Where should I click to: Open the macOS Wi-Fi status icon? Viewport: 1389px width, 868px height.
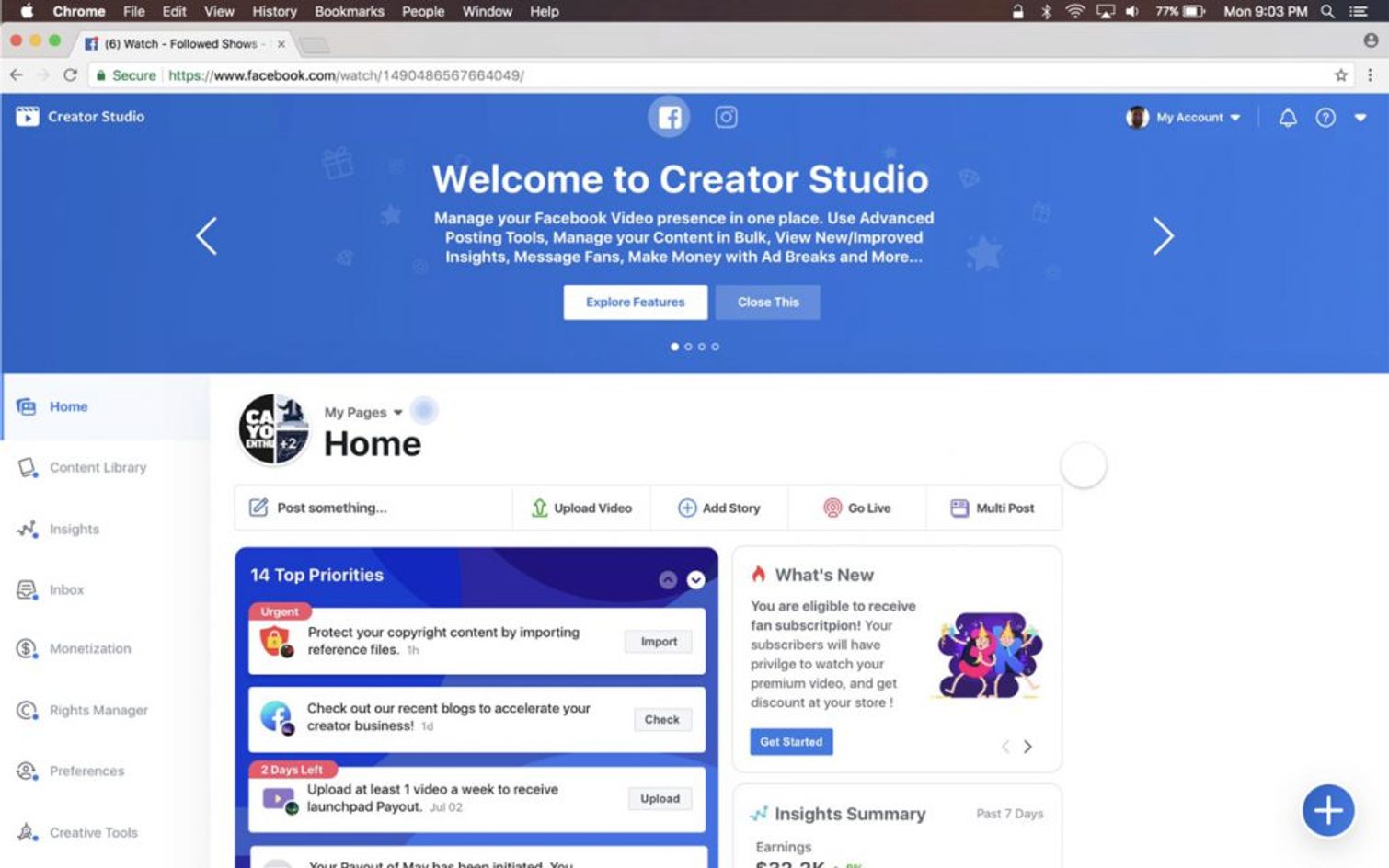(1075, 11)
